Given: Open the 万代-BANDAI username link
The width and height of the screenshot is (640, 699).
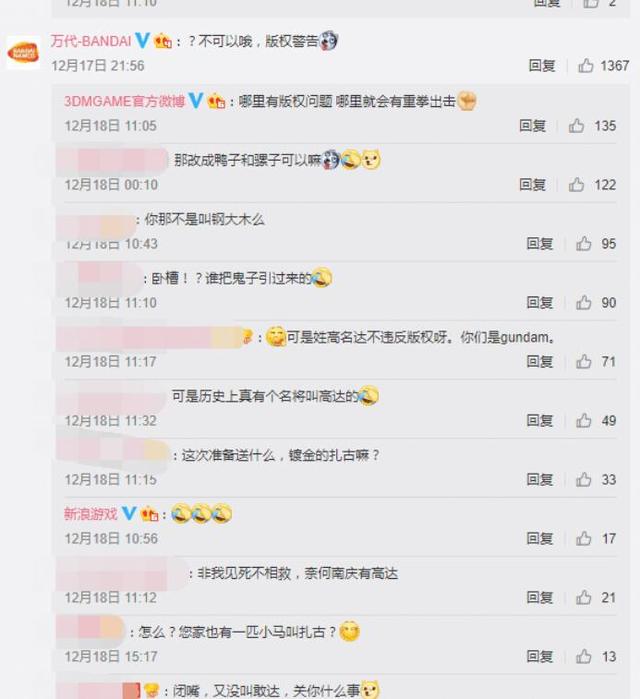Looking at the screenshot, I should pos(90,41).
